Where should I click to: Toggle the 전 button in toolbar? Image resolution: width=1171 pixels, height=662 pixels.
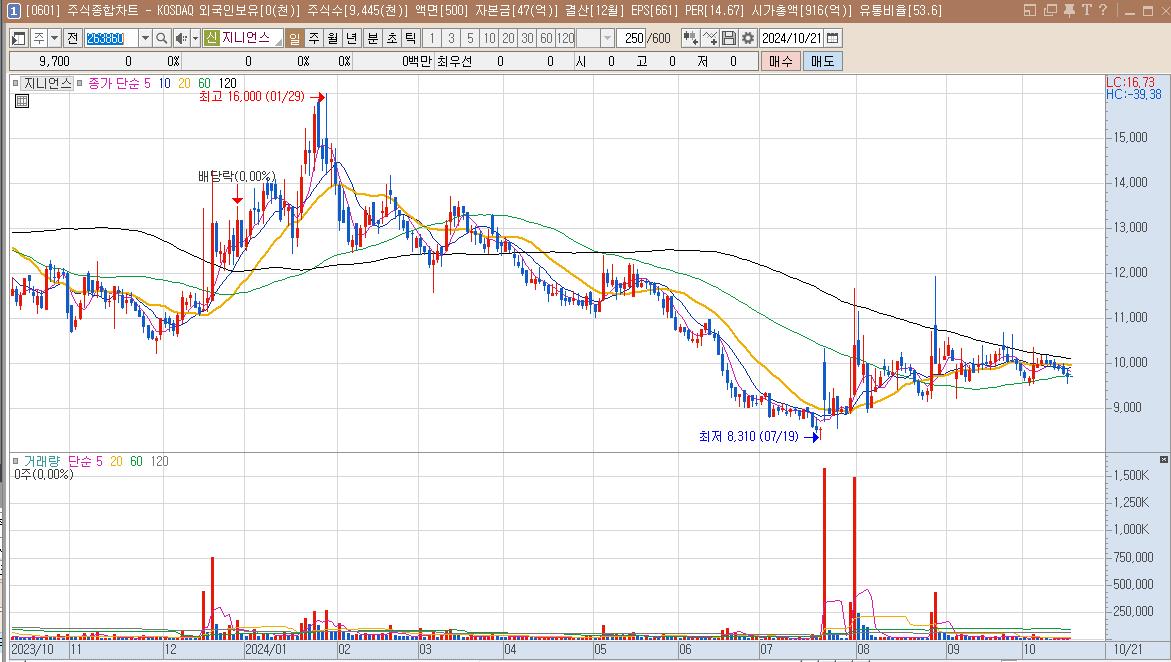(x=72, y=38)
